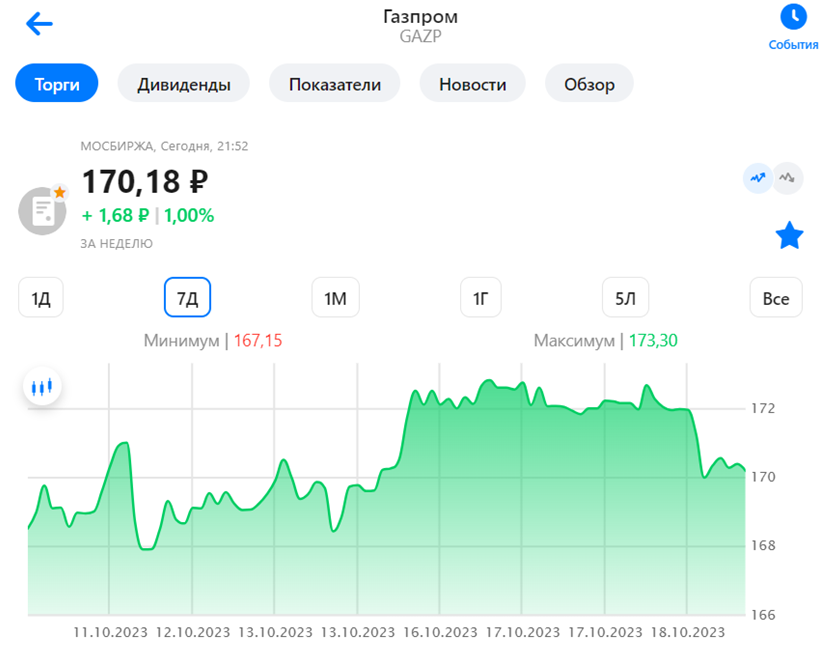
Task: Open the Новости tab
Action: coord(472,84)
